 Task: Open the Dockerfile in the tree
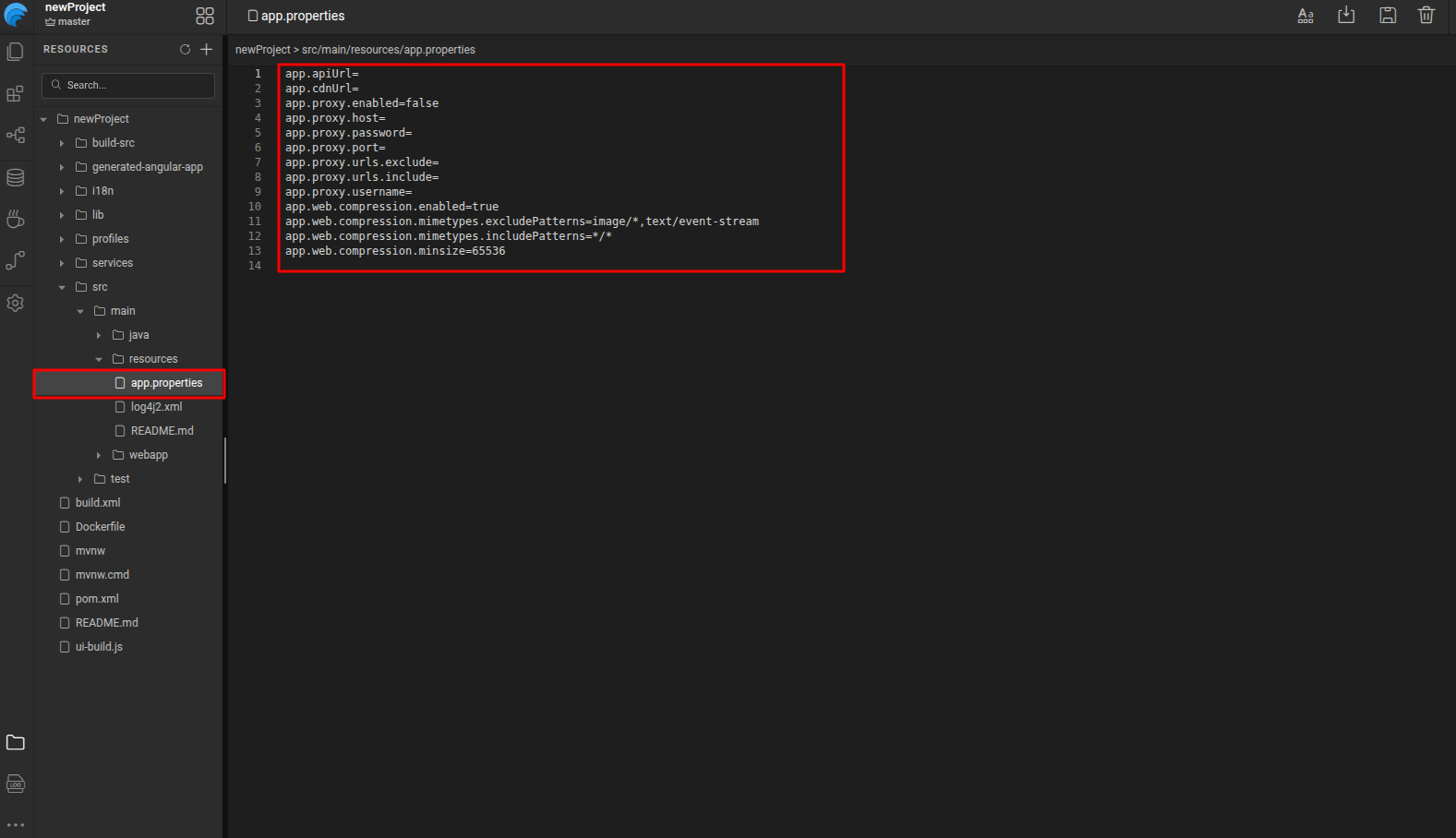coord(100,527)
